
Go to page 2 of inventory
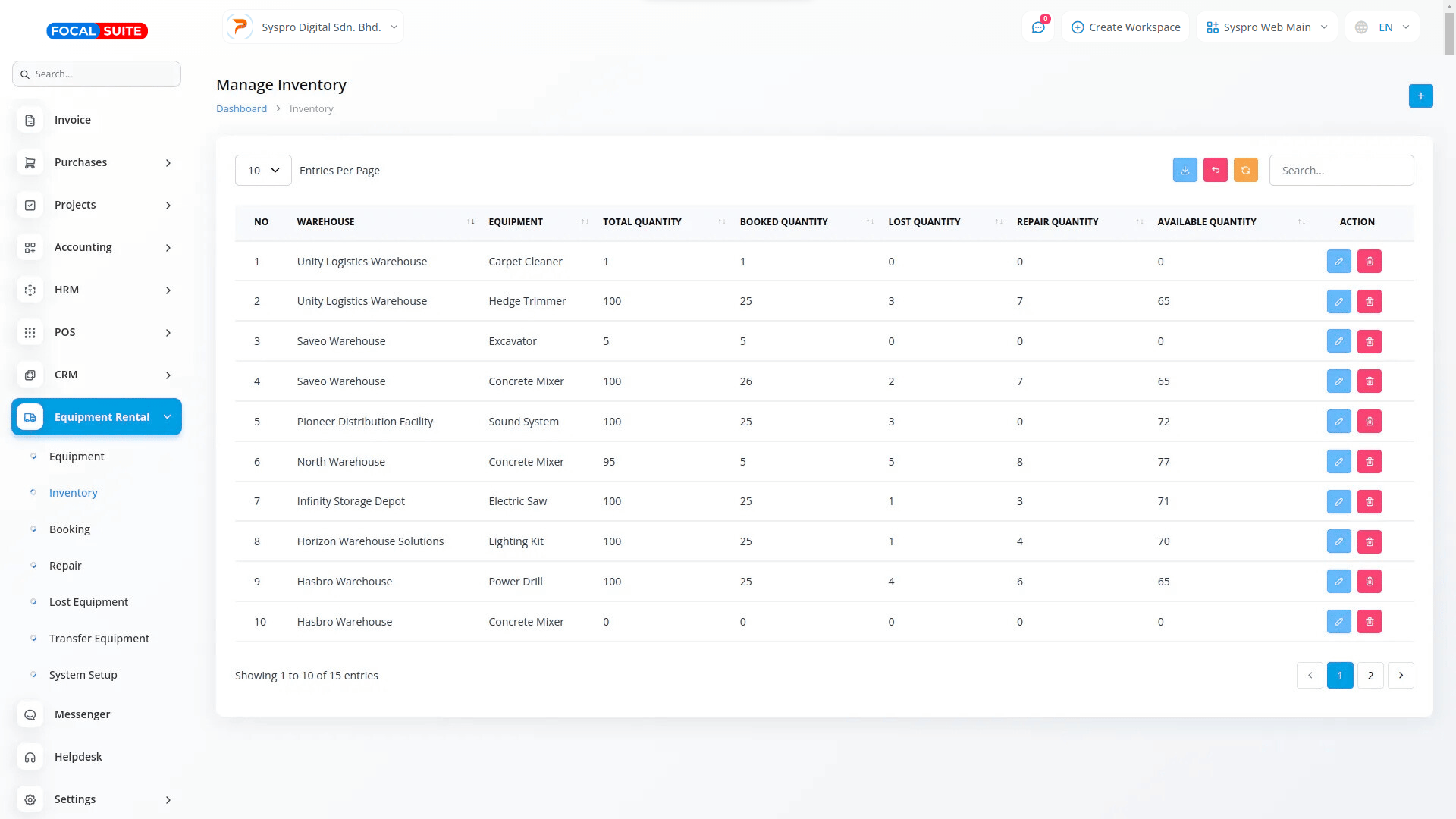click(x=1370, y=675)
